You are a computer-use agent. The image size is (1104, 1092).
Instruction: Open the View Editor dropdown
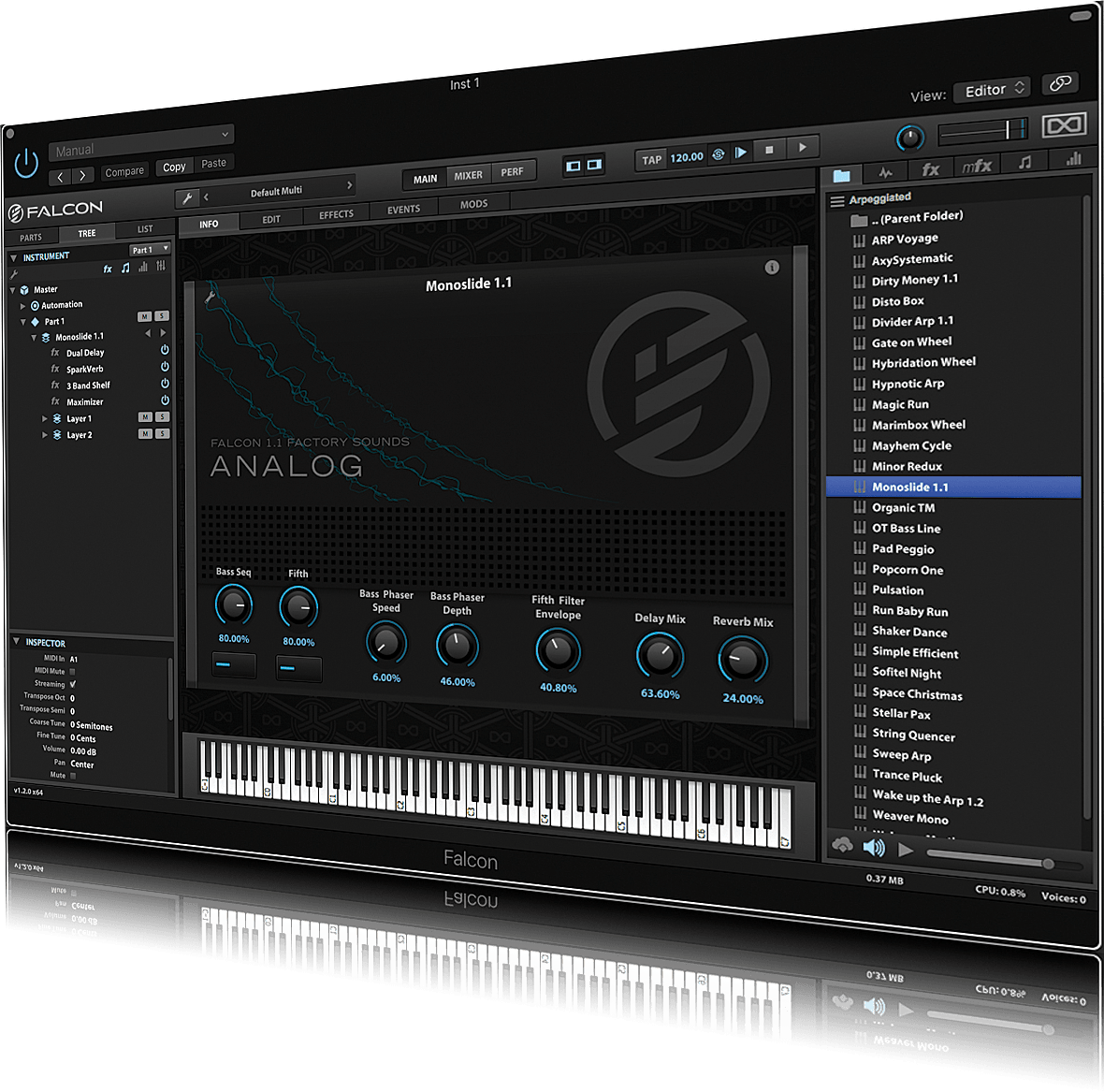coord(991,90)
